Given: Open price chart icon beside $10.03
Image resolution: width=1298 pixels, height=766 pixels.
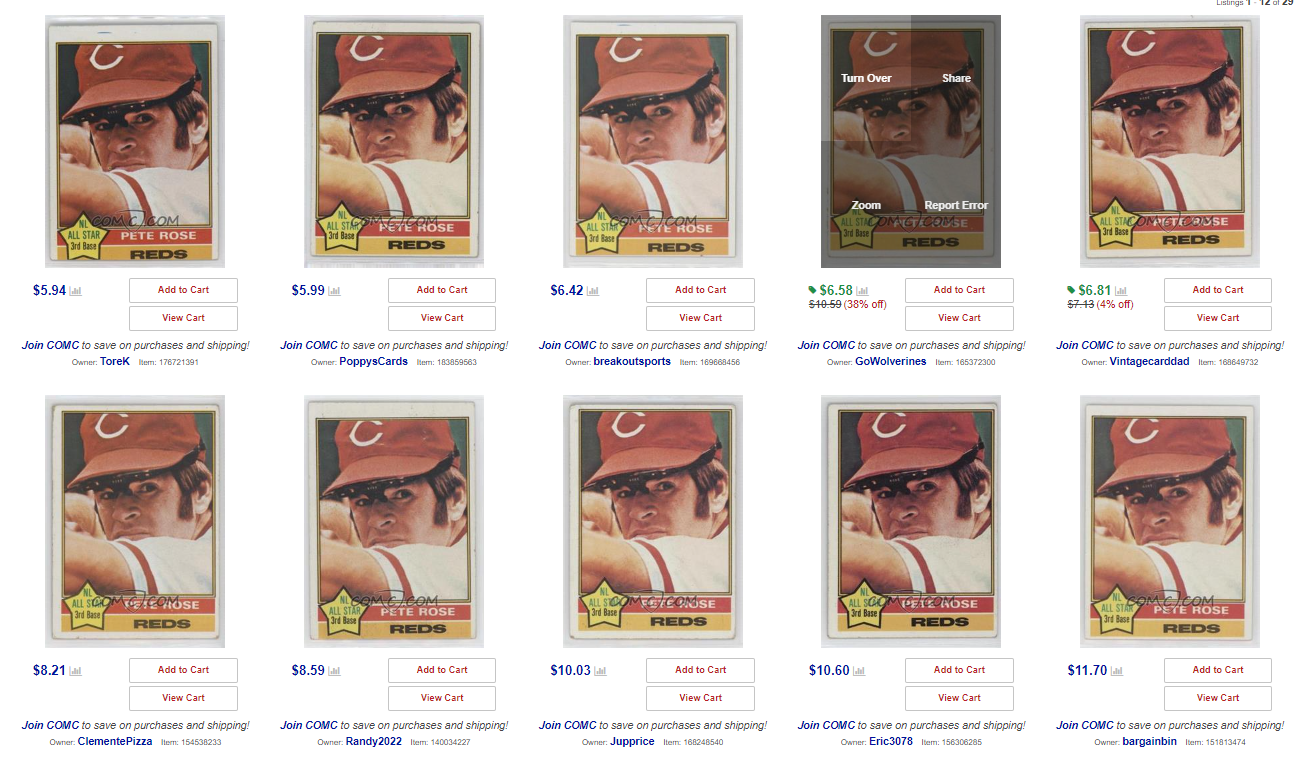Looking at the screenshot, I should click(x=601, y=671).
